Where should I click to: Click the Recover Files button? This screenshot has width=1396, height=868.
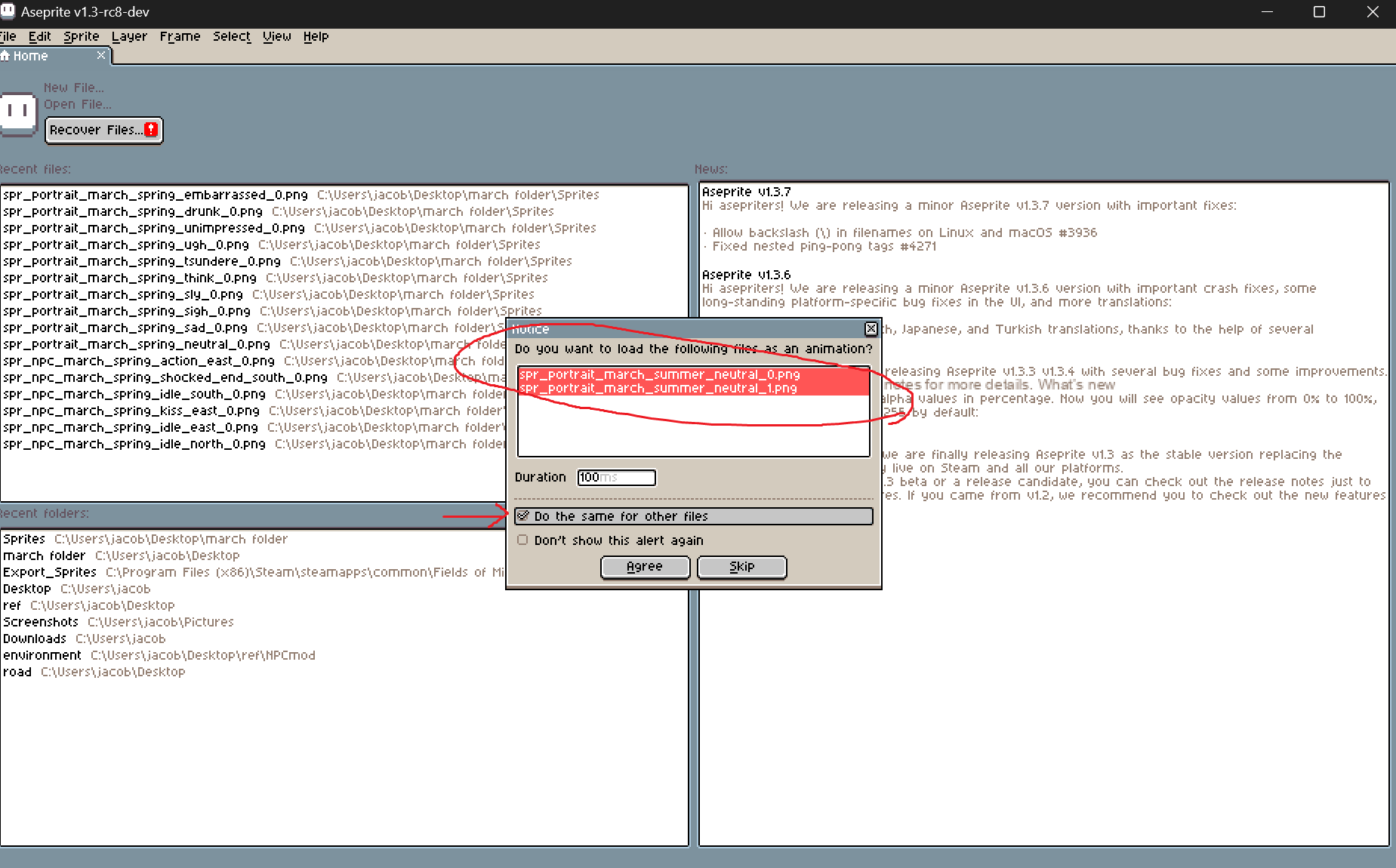coord(103,130)
